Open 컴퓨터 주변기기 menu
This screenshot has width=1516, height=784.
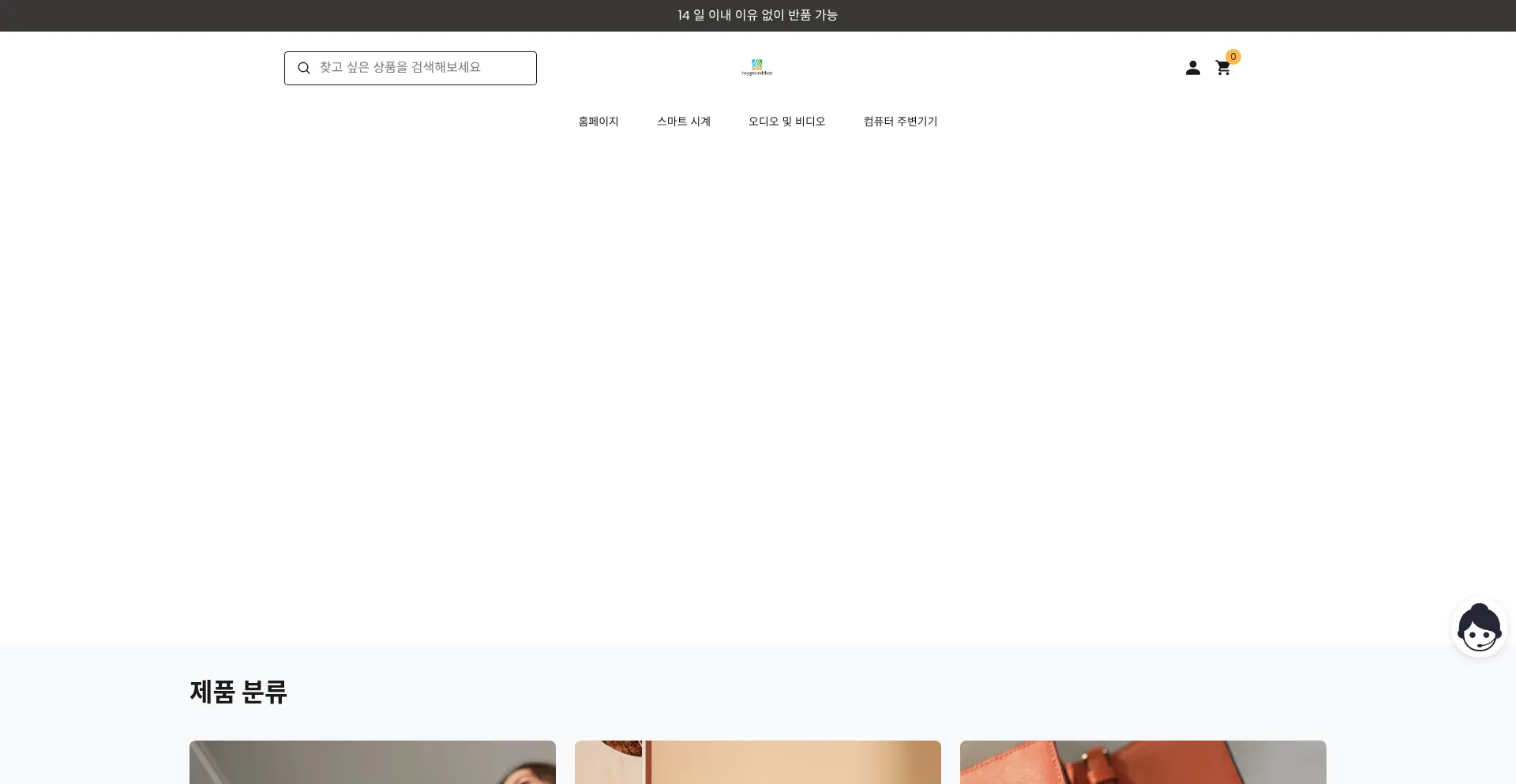900,121
